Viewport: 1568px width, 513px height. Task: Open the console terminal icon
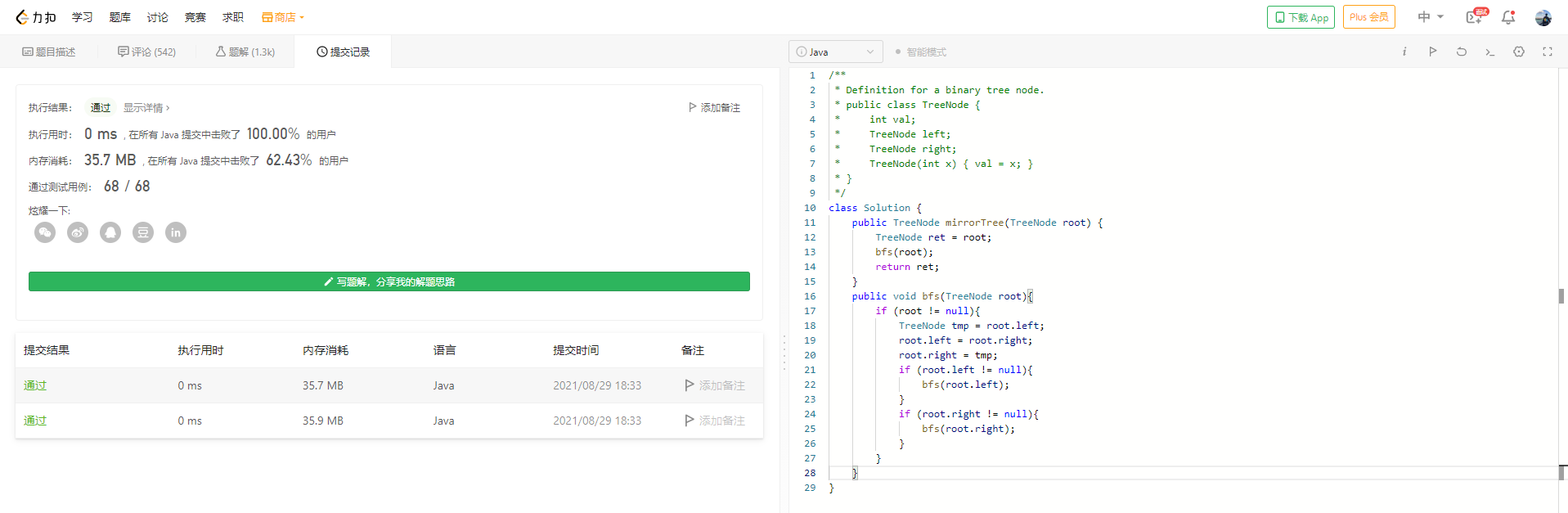tap(1490, 52)
